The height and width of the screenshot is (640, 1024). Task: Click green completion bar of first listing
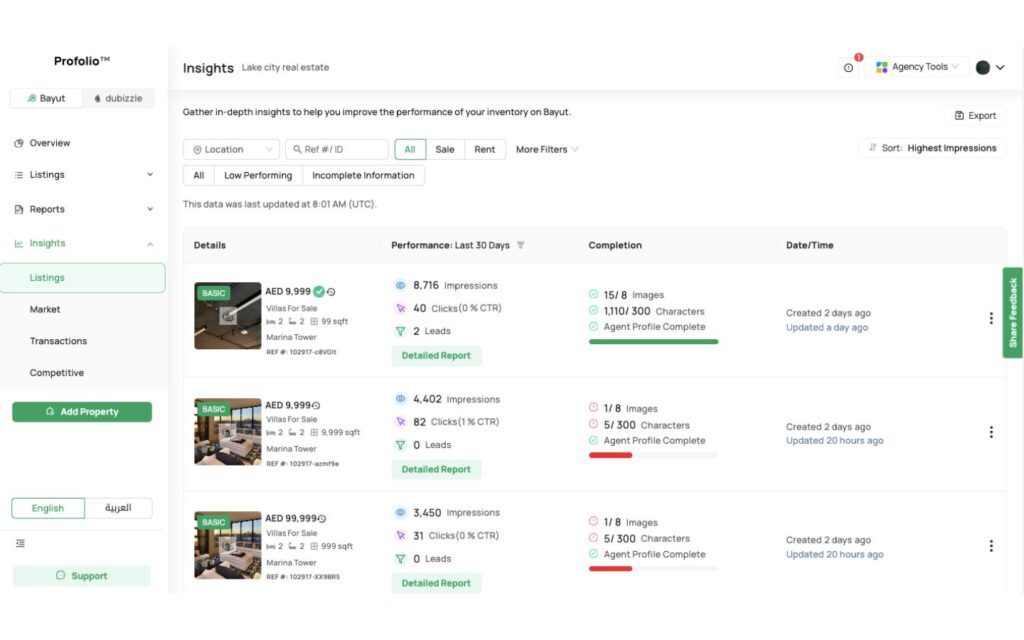tap(653, 342)
